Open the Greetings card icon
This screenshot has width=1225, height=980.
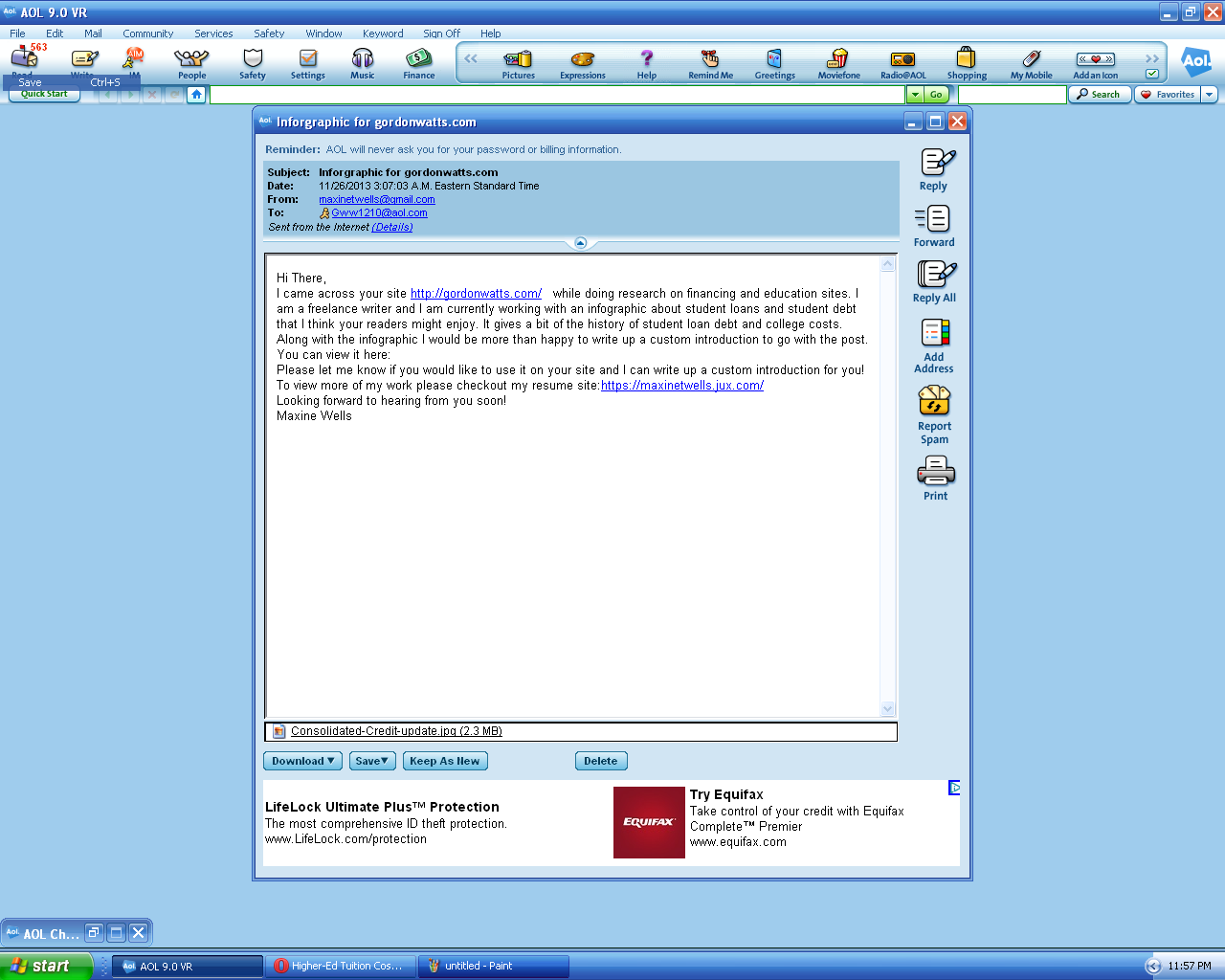(775, 63)
